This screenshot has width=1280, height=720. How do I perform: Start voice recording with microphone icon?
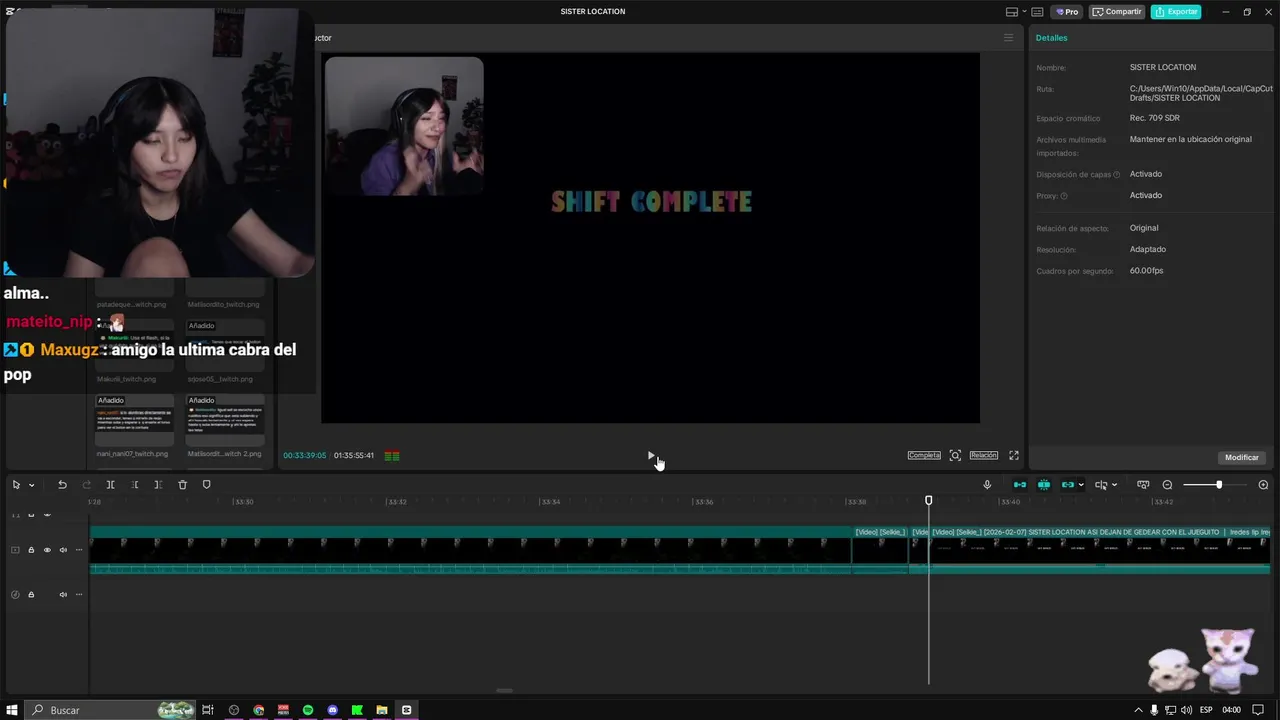click(x=987, y=485)
